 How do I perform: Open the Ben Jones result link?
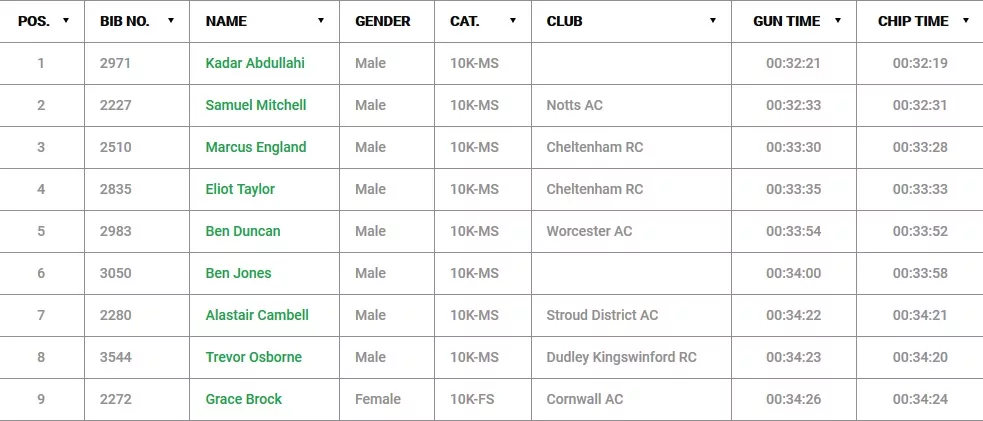point(238,273)
